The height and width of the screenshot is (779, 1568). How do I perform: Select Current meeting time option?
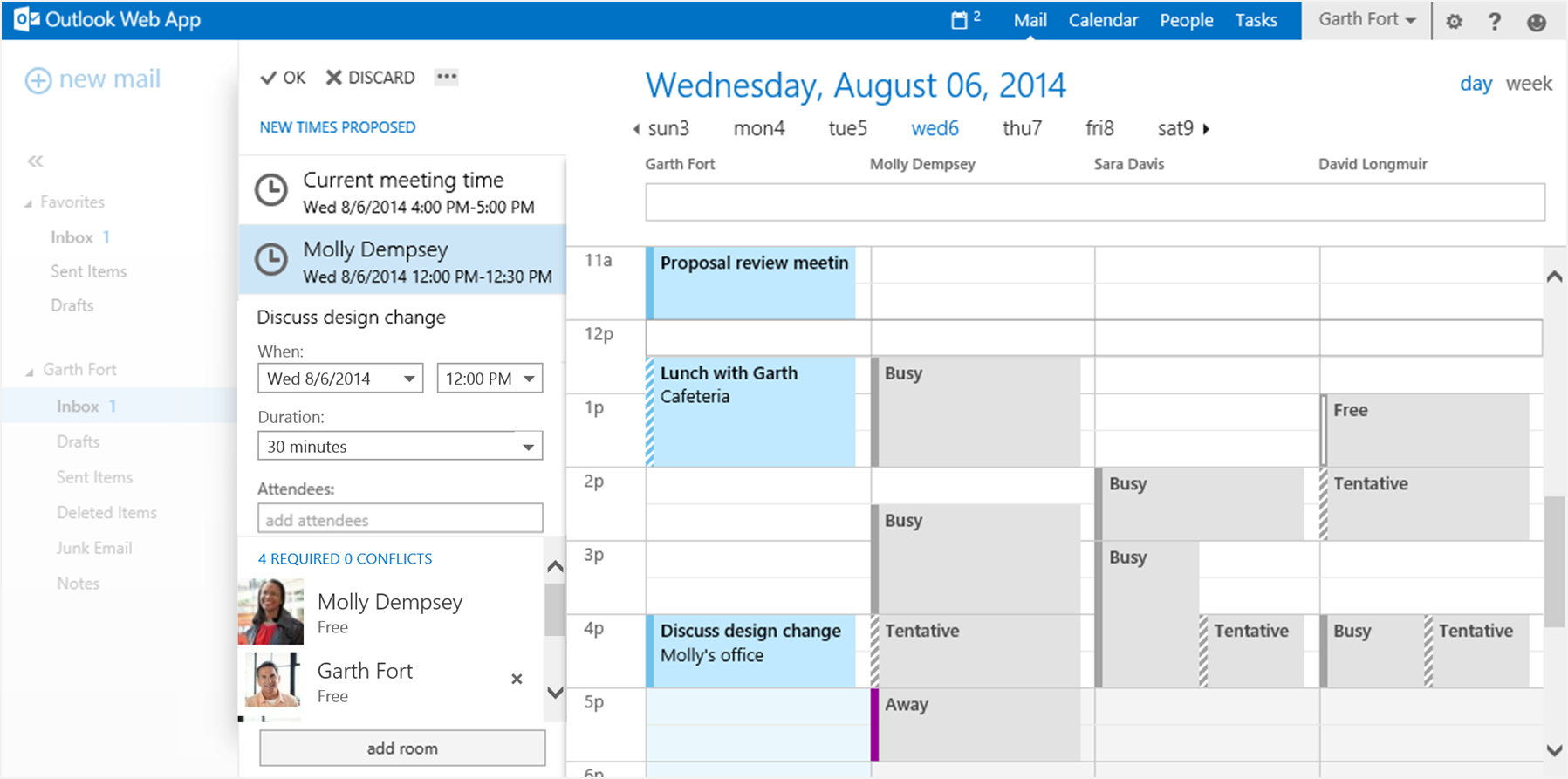[x=402, y=191]
